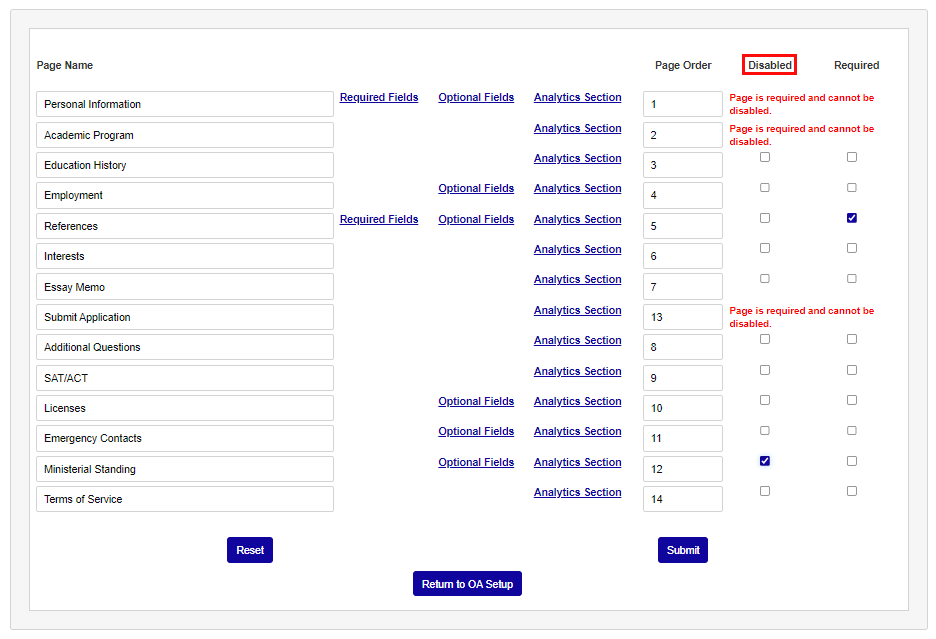Toggle the Disabled checkbox for Employment
936x639 pixels.
coord(765,187)
